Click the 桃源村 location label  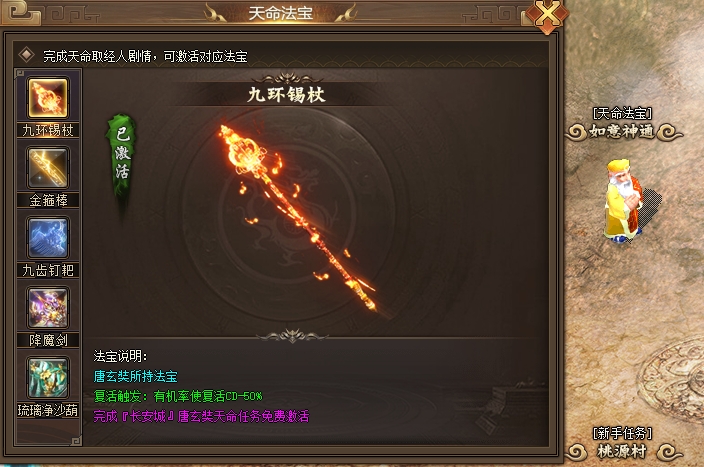click(623, 451)
